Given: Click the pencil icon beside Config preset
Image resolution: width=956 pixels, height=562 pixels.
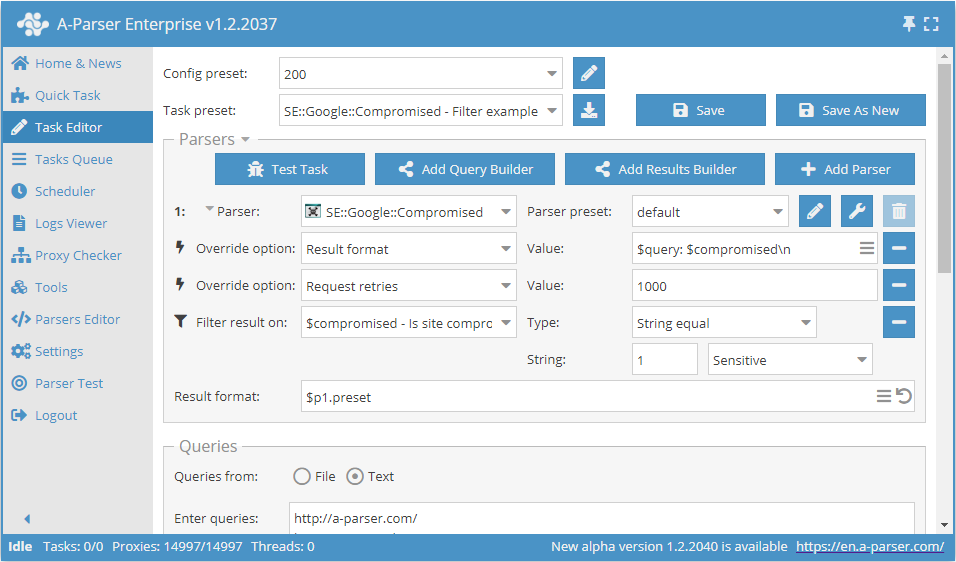Looking at the screenshot, I should coord(589,73).
